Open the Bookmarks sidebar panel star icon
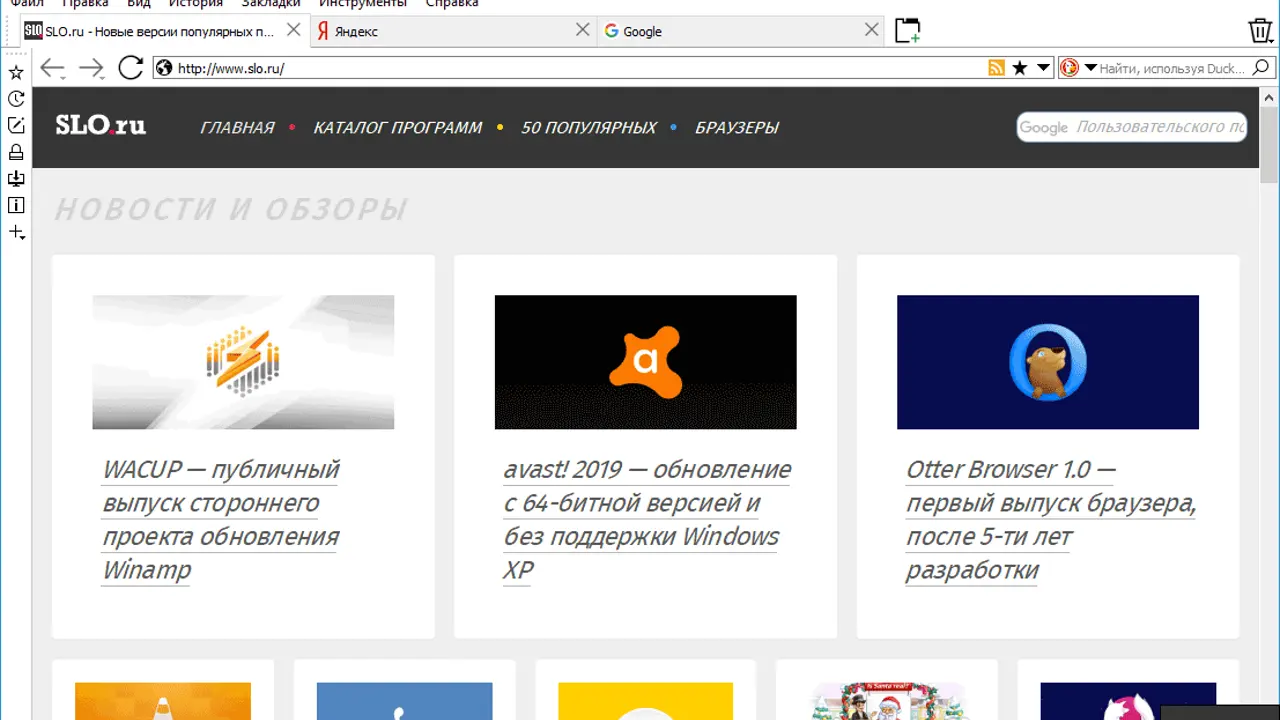1280x720 pixels. 16,72
